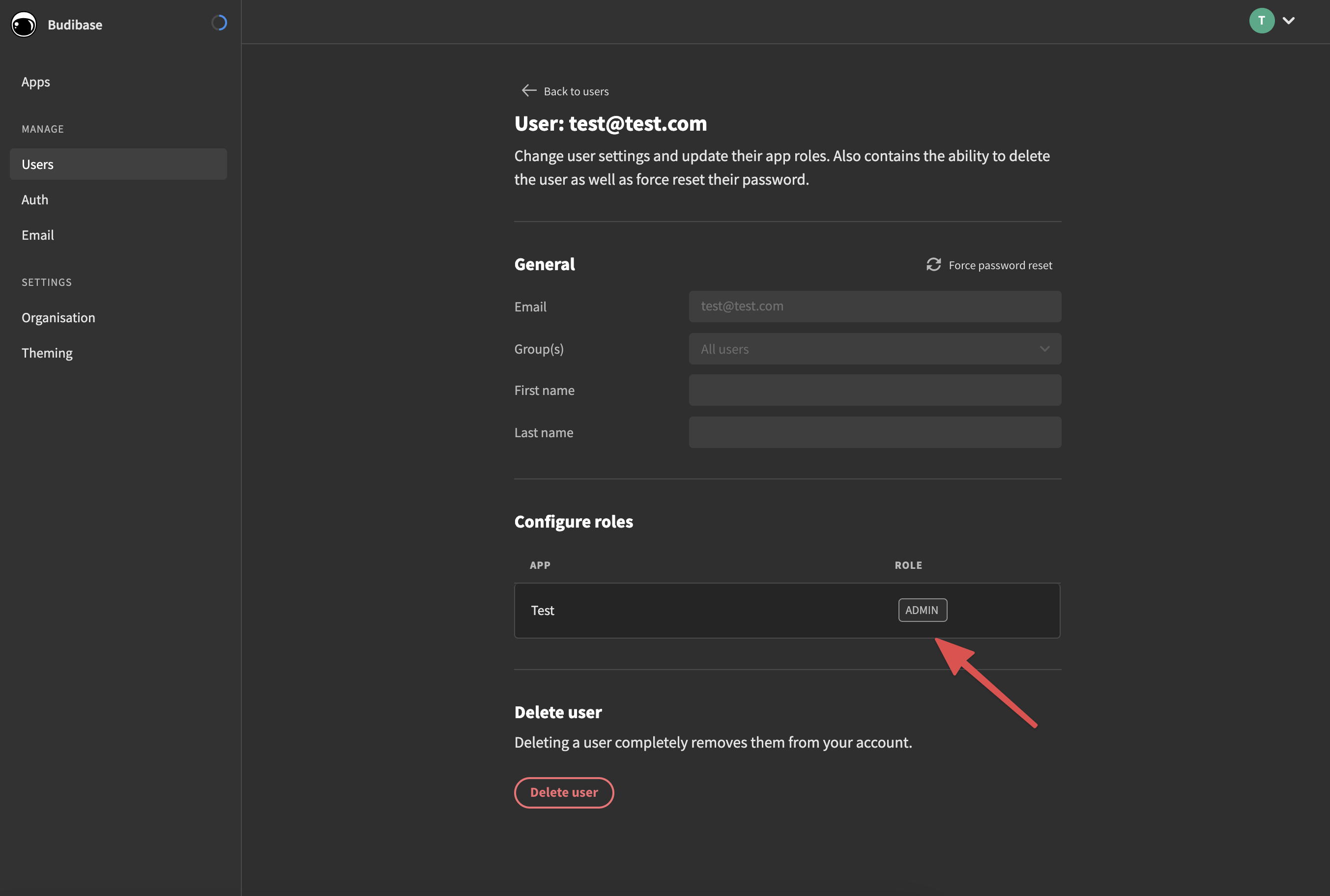Select Theming in the Settings section
This screenshot has width=1330, height=896.
(x=47, y=353)
